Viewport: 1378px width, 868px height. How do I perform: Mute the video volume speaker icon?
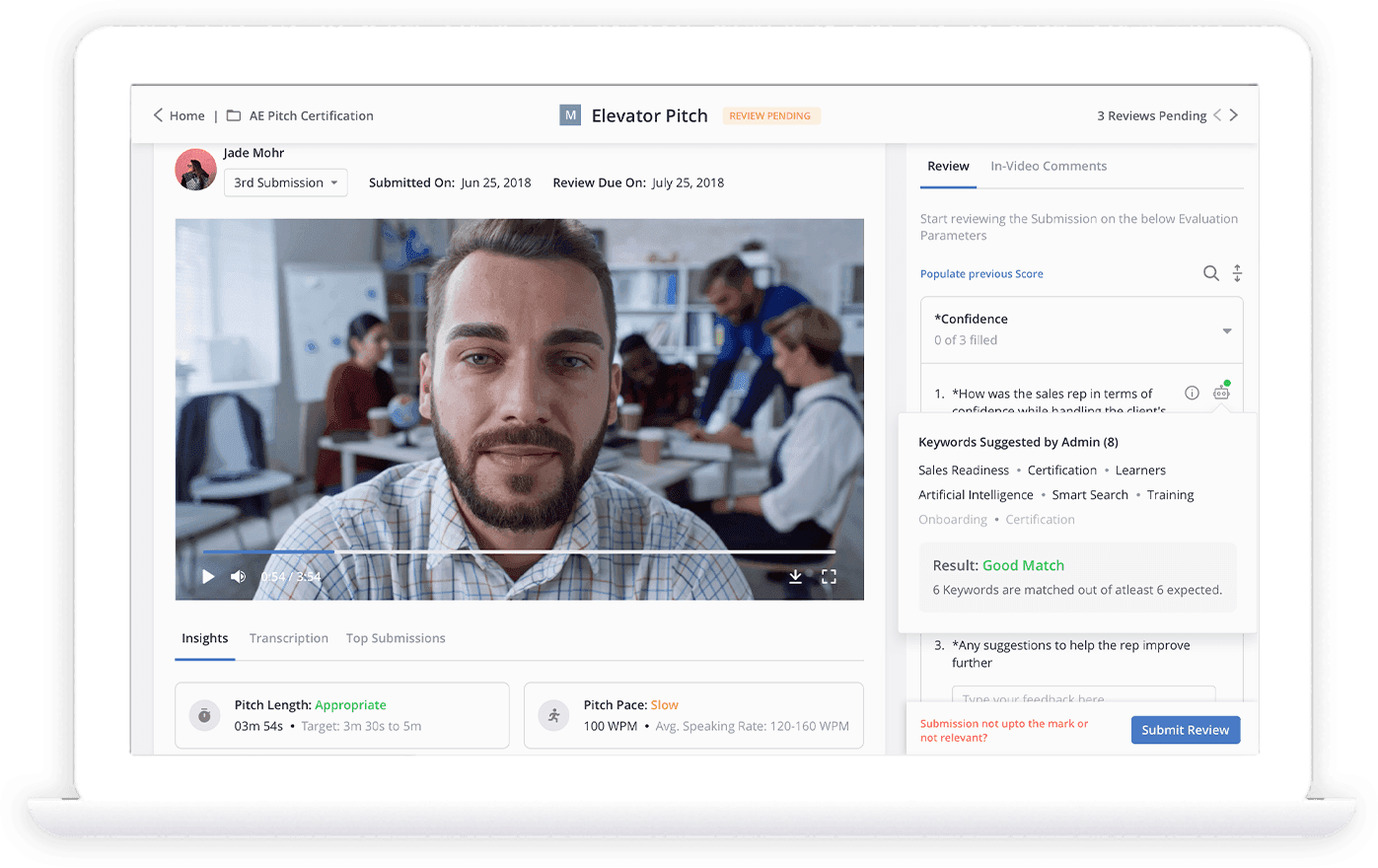[238, 577]
